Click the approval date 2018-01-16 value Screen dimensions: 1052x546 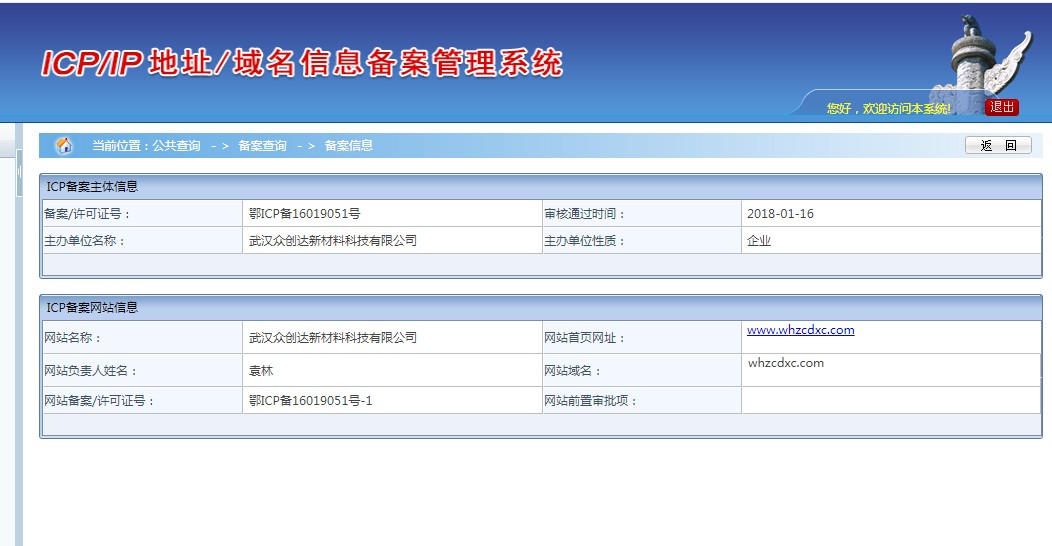[780, 214]
